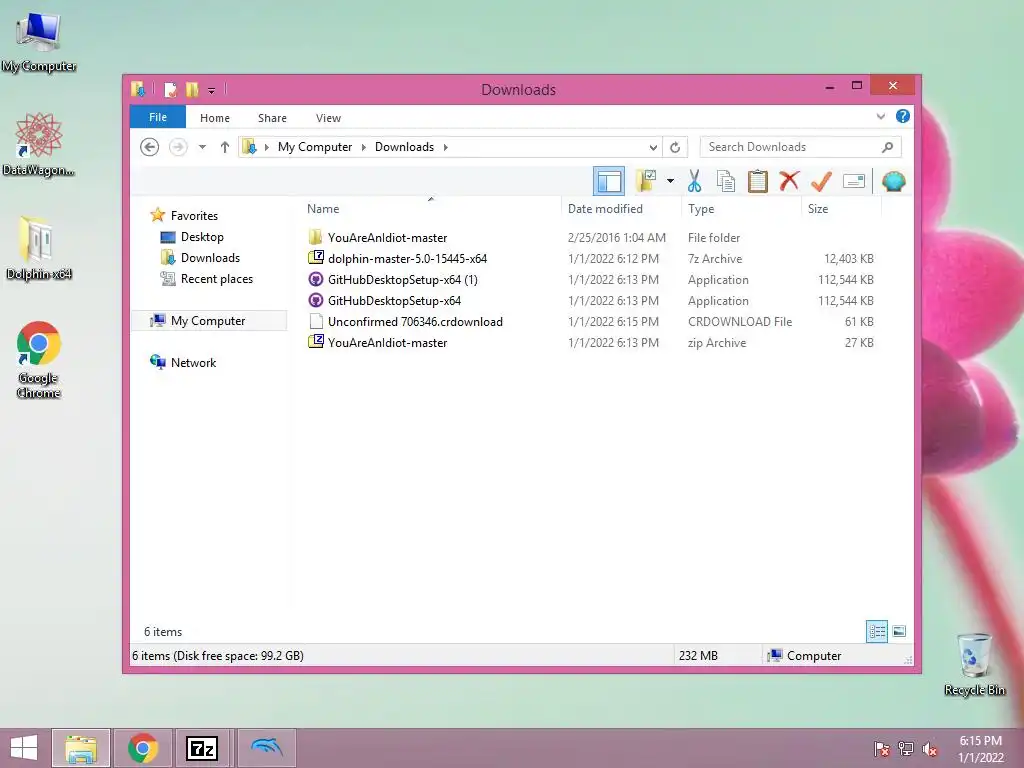
Task: Click Google Chrome icon in taskbar
Action: tap(142, 748)
